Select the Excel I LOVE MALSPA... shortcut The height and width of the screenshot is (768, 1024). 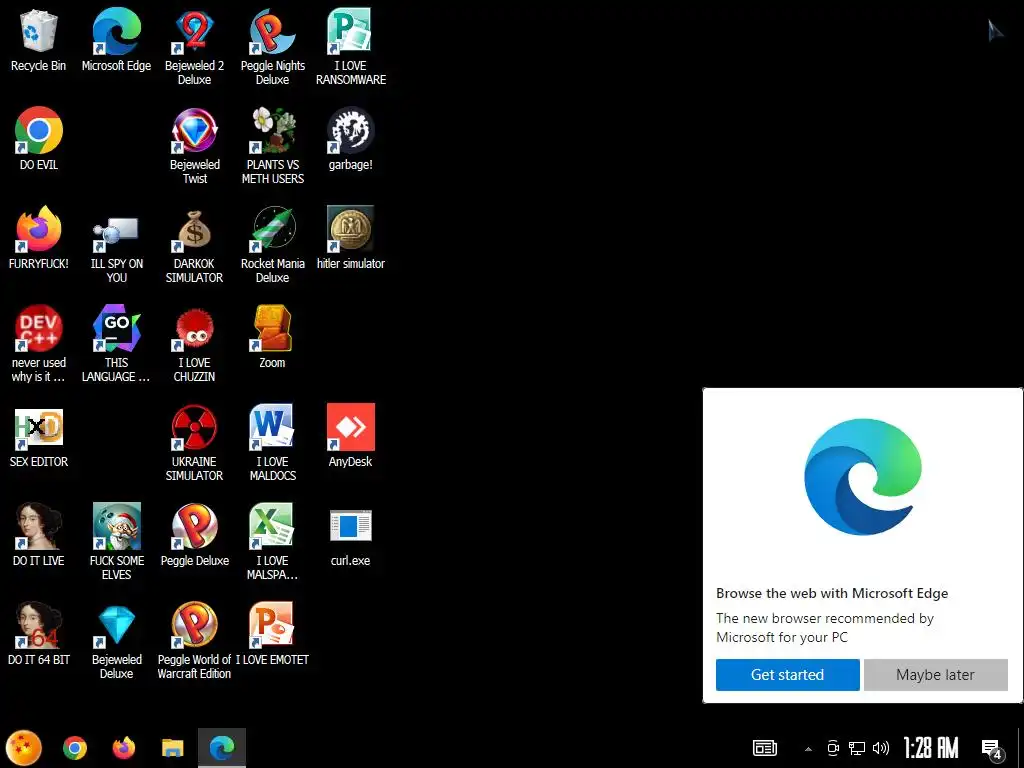tap(272, 542)
